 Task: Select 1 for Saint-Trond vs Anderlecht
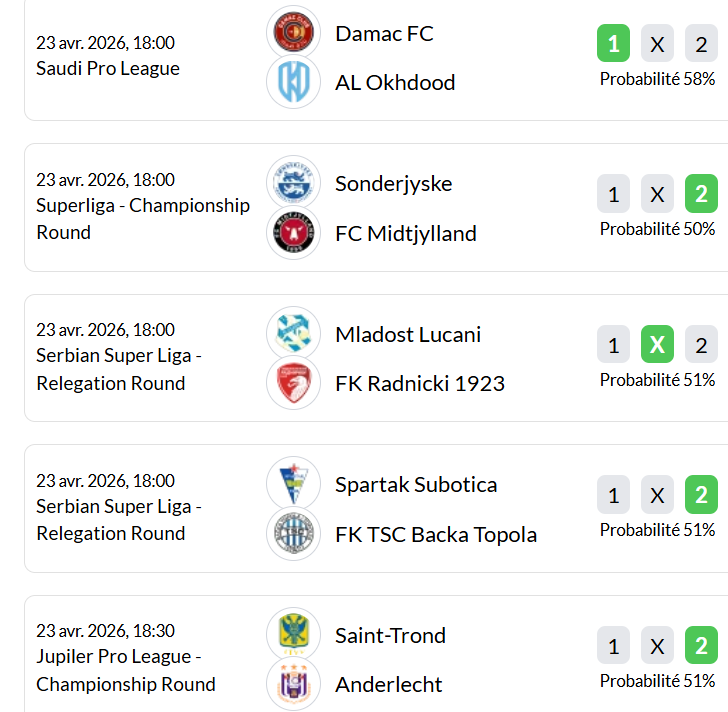(x=613, y=646)
